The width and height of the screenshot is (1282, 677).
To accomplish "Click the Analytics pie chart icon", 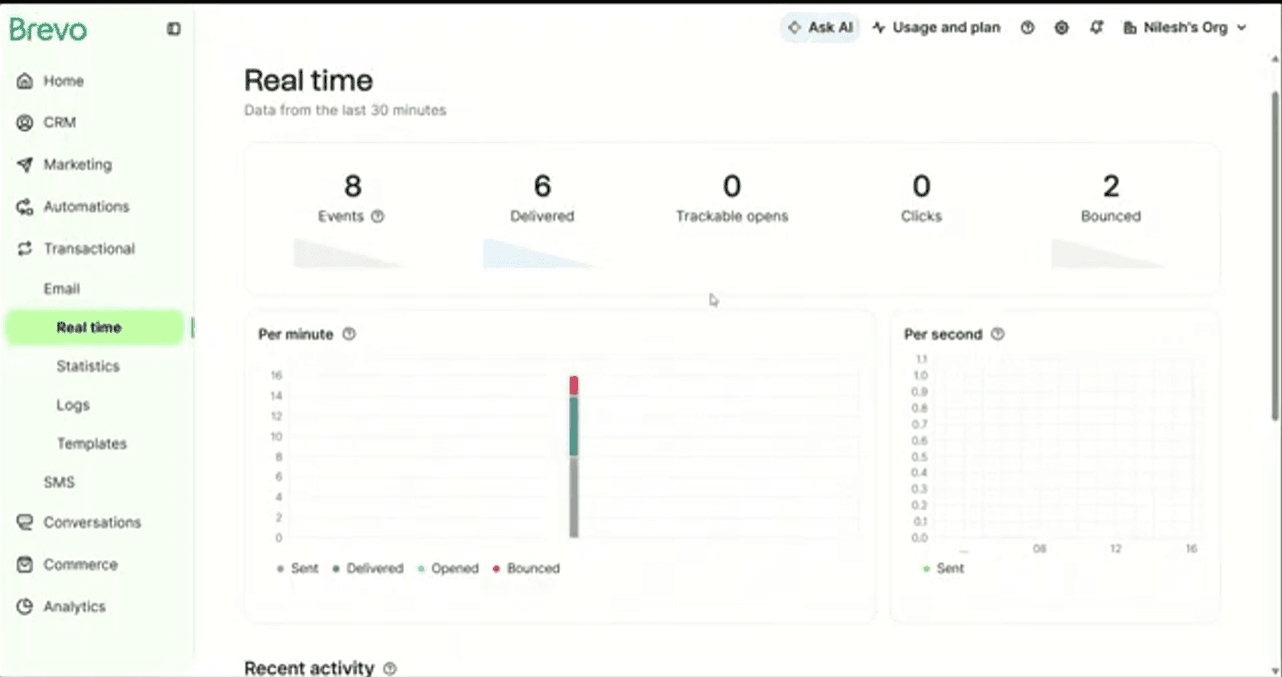I will pos(25,606).
